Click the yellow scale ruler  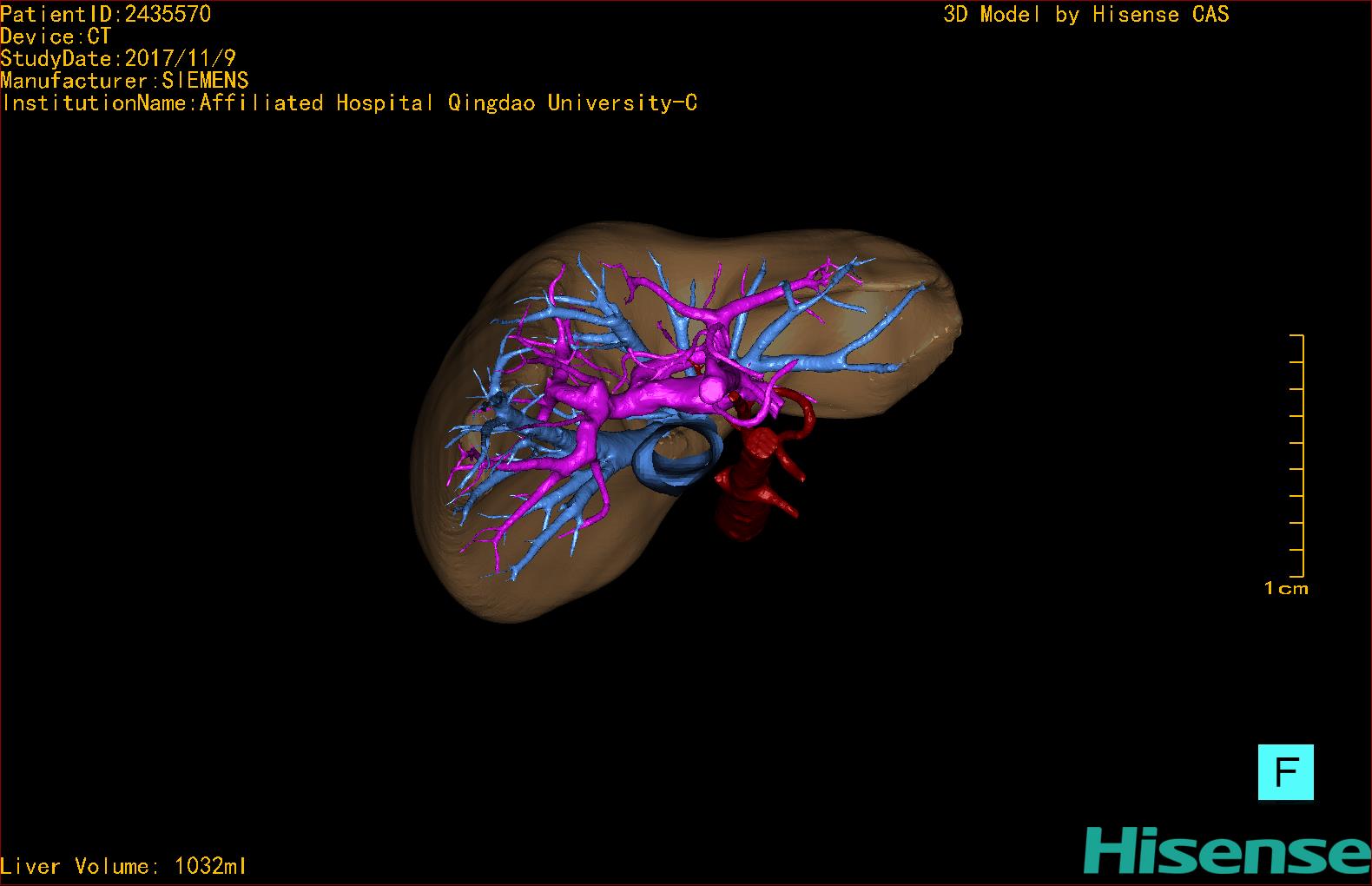click(x=1297, y=455)
